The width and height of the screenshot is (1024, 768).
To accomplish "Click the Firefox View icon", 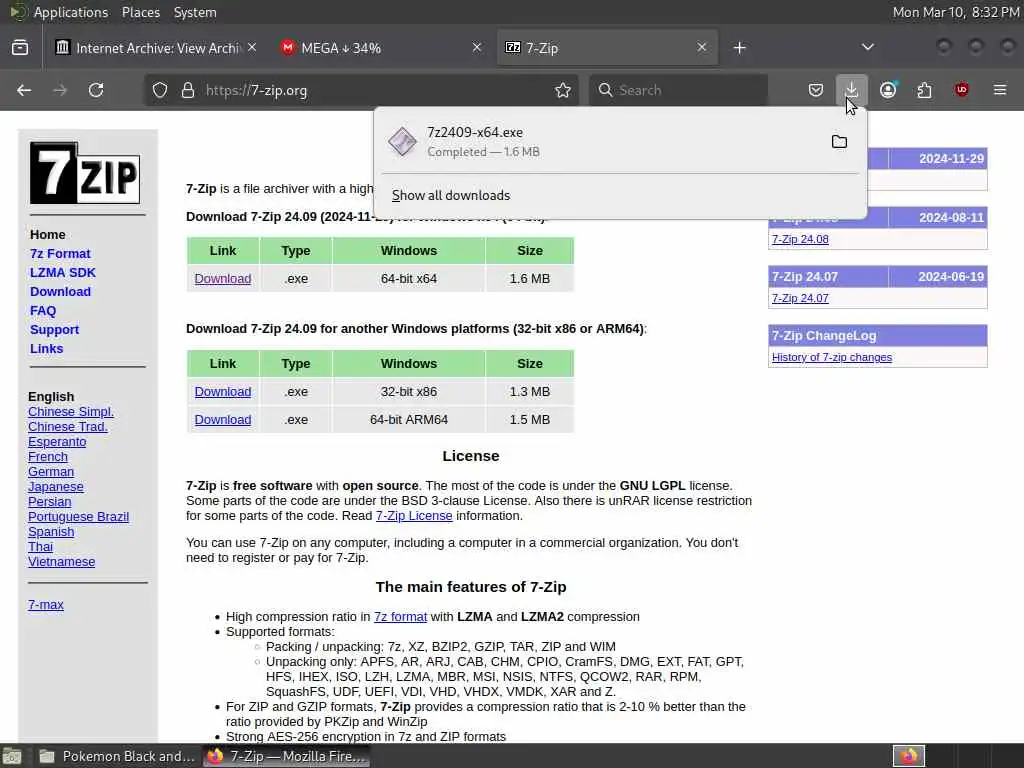I will click(x=20, y=48).
